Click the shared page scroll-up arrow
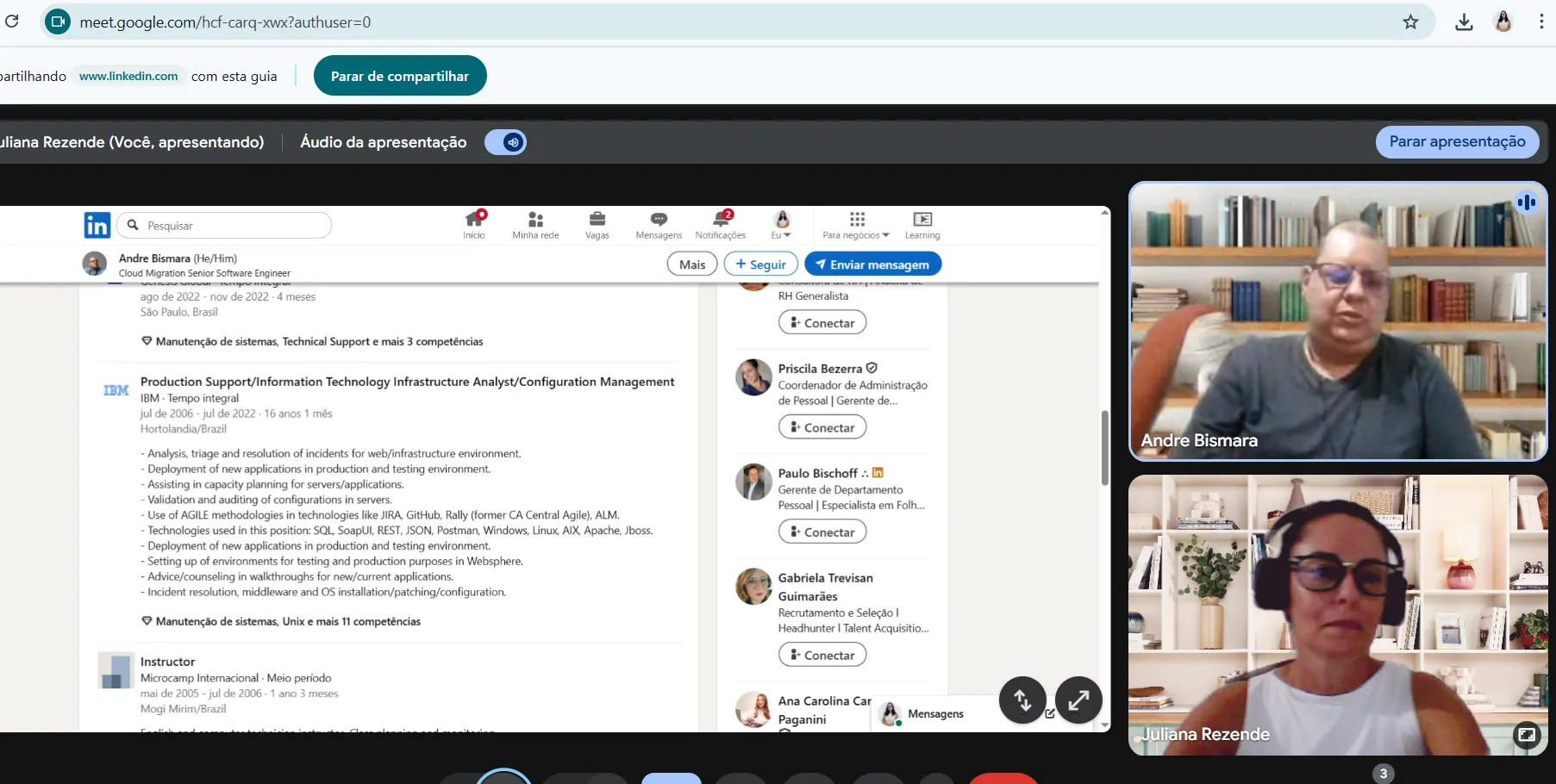 pos(1104,213)
